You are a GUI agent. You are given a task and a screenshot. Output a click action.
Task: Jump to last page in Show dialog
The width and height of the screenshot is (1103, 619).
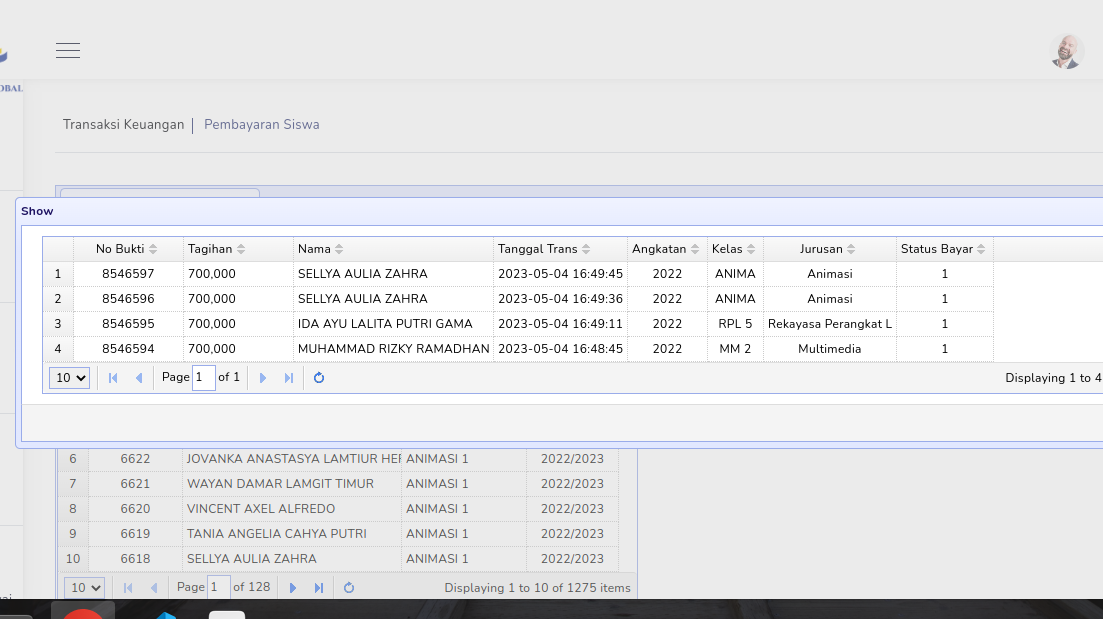coord(289,378)
